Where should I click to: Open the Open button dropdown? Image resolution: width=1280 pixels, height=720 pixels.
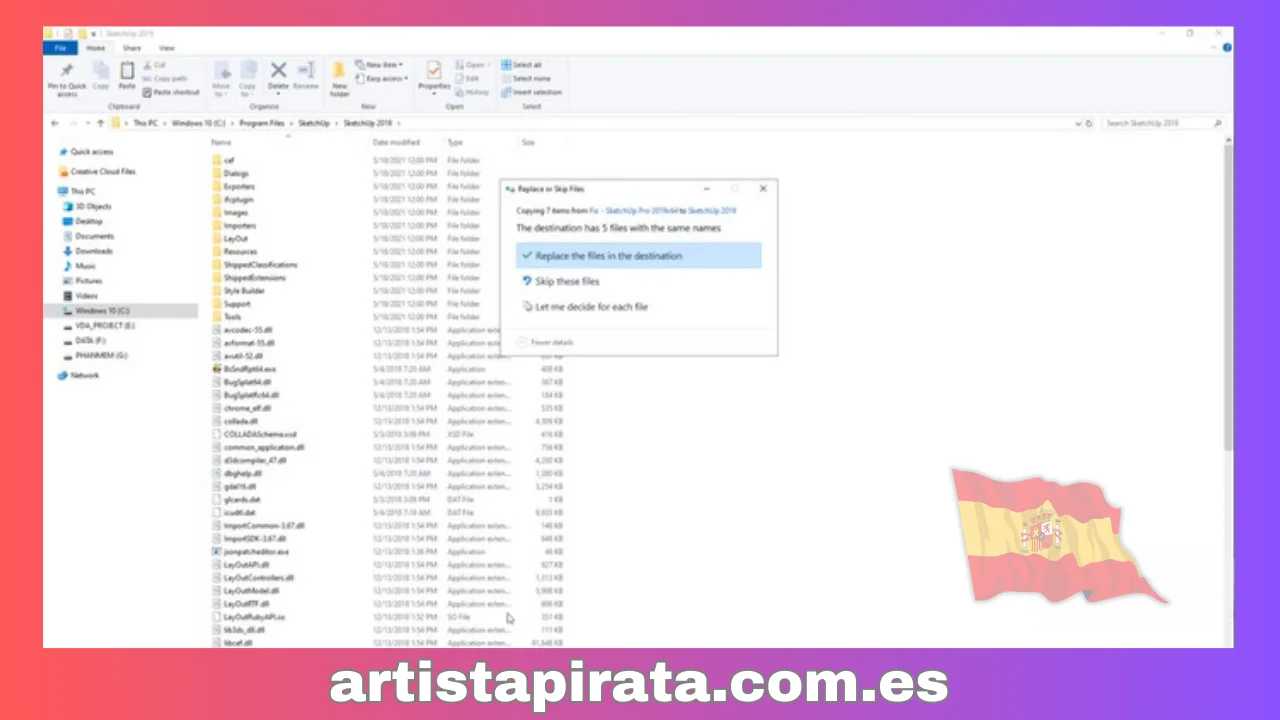pos(475,65)
